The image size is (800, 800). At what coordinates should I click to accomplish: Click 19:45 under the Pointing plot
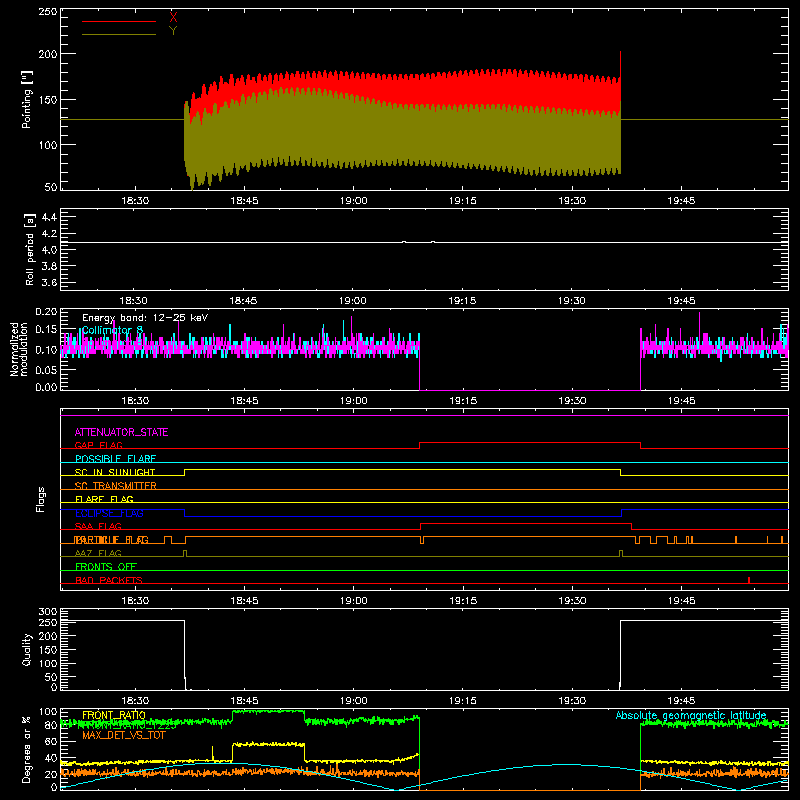click(x=681, y=201)
